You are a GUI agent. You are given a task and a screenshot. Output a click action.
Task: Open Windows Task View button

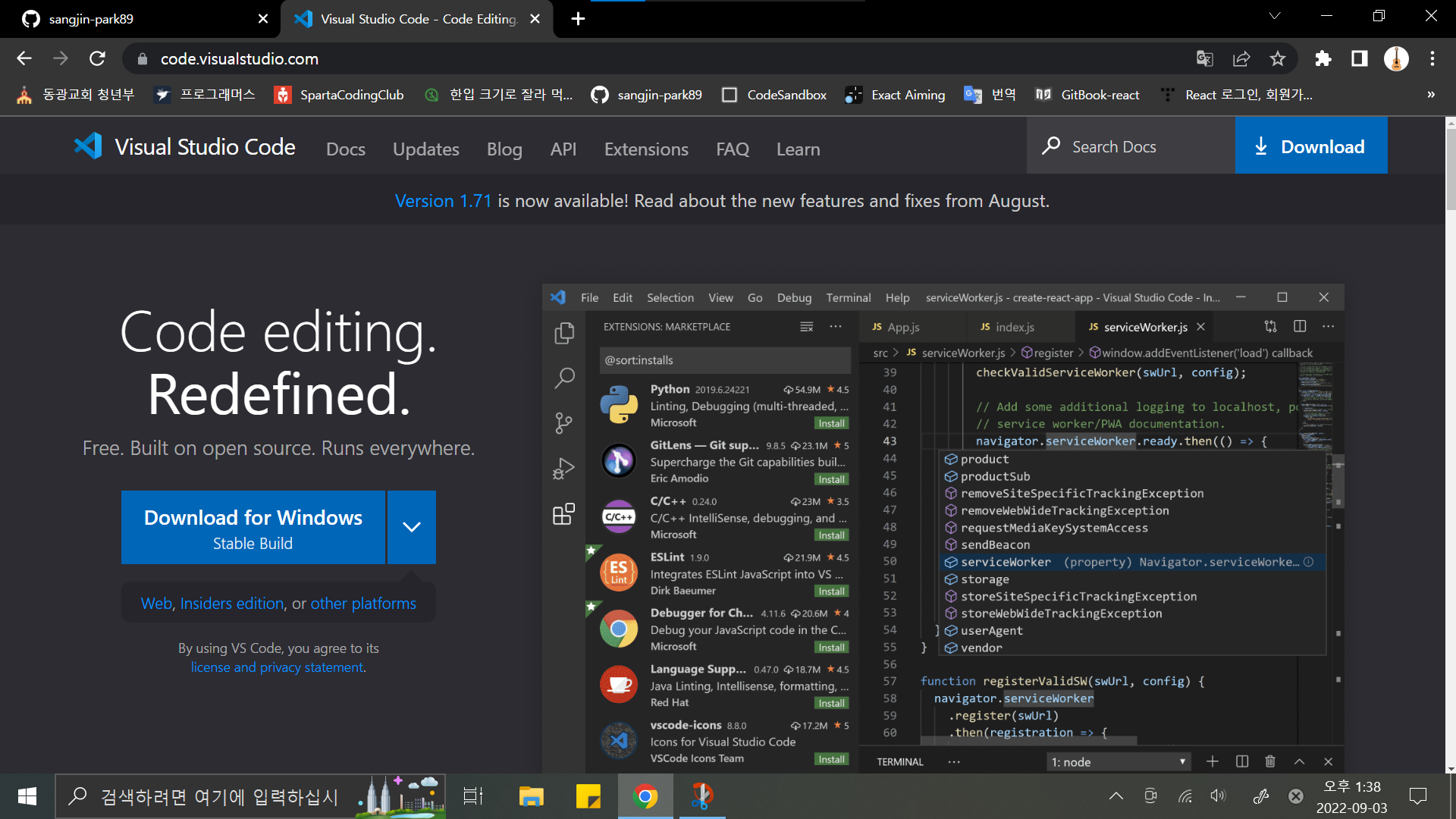(x=473, y=796)
